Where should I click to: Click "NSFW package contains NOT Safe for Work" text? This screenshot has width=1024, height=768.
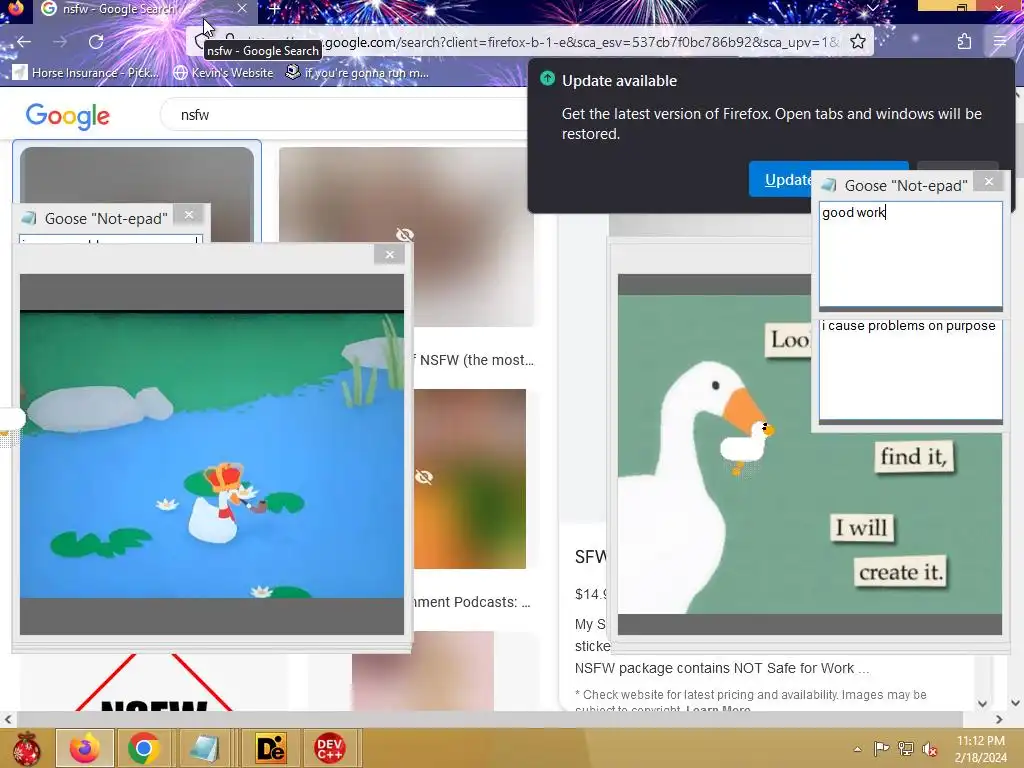click(714, 668)
